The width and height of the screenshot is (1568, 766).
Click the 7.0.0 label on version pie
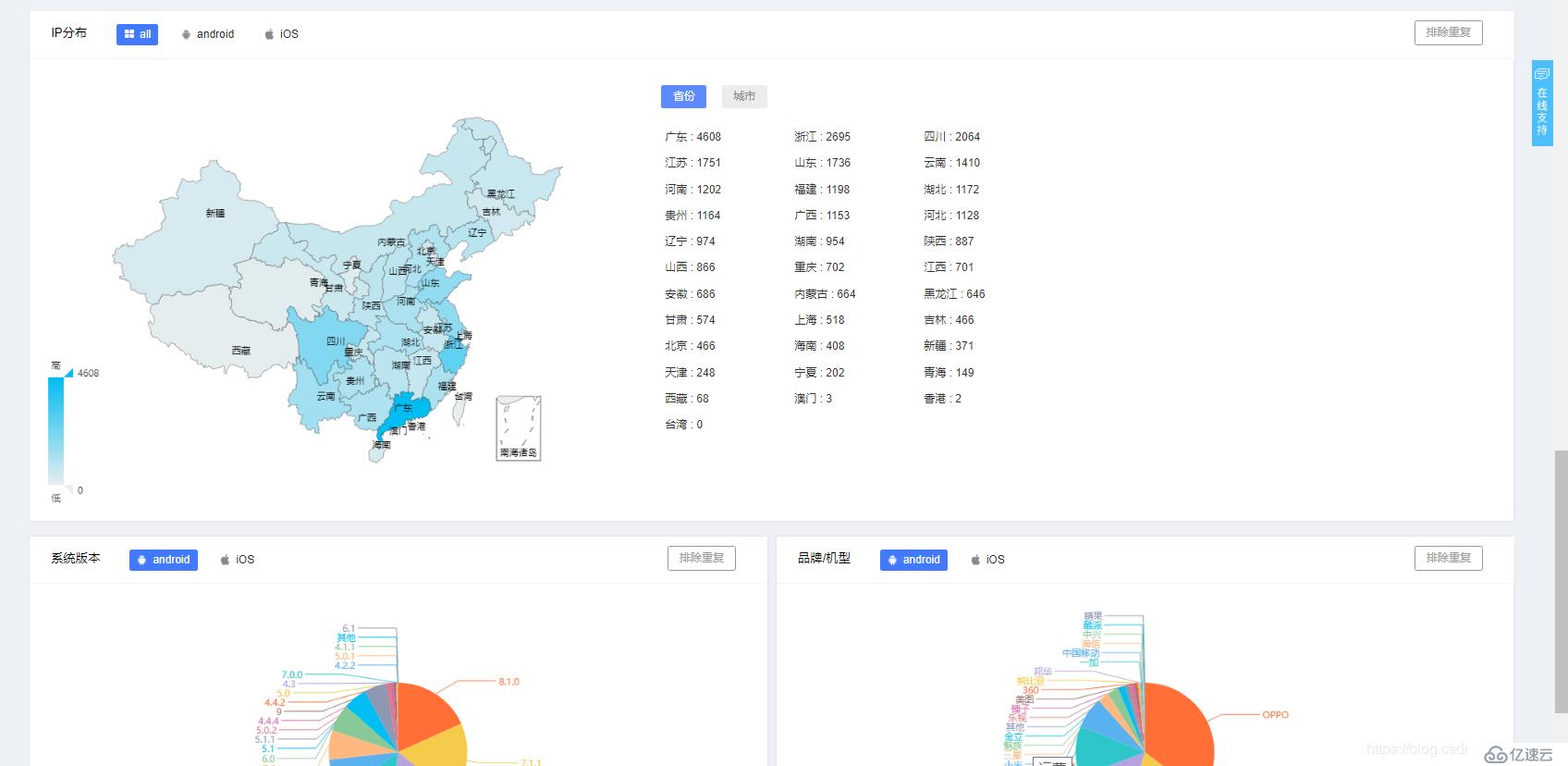click(291, 675)
